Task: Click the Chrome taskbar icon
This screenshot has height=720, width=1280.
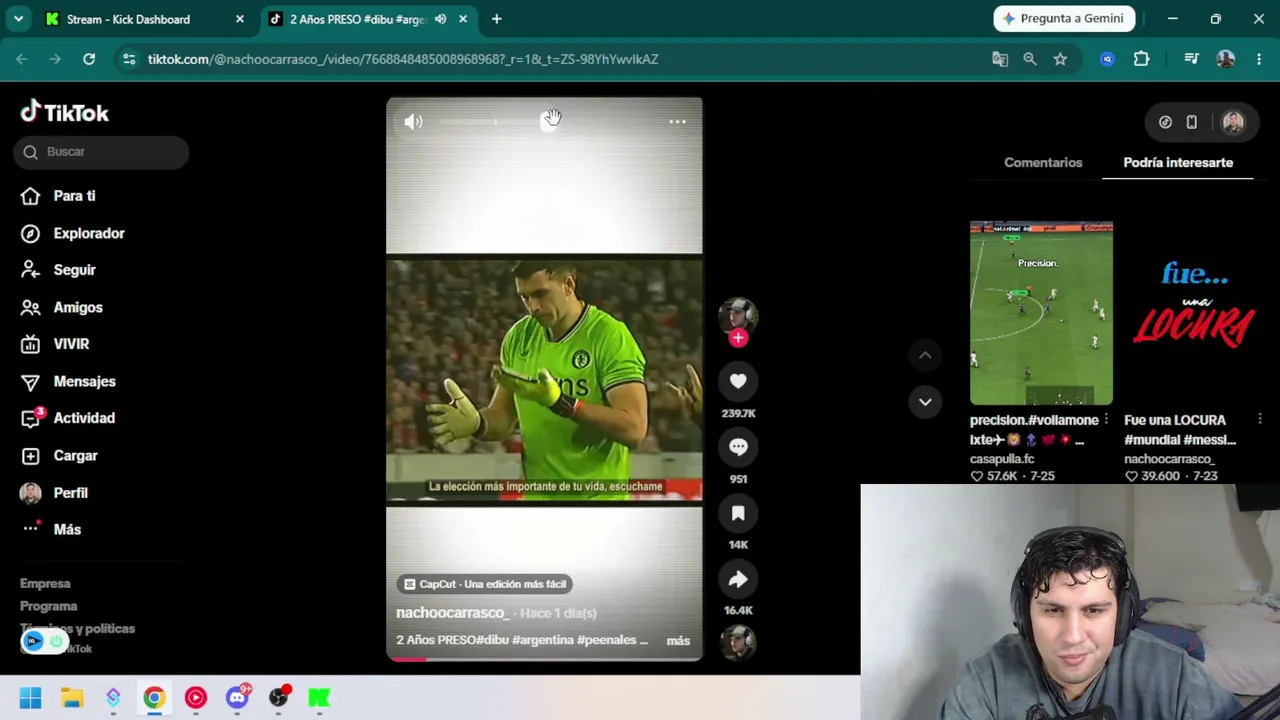Action: 154,698
